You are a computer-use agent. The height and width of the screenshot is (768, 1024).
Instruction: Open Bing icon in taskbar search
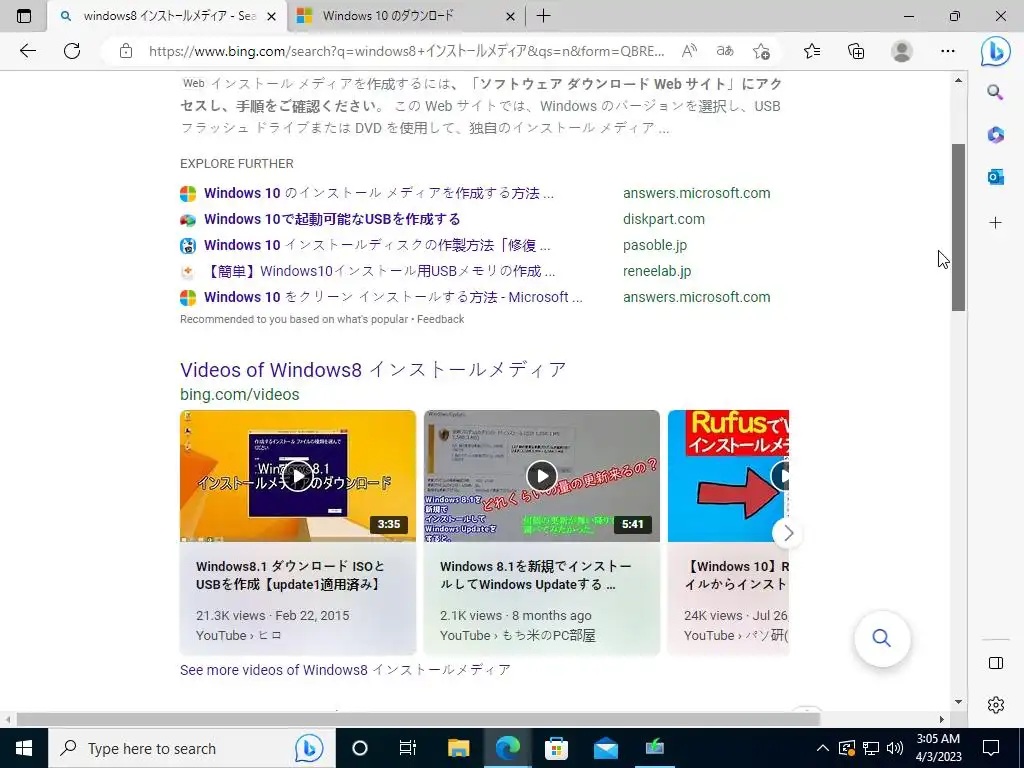[309, 748]
